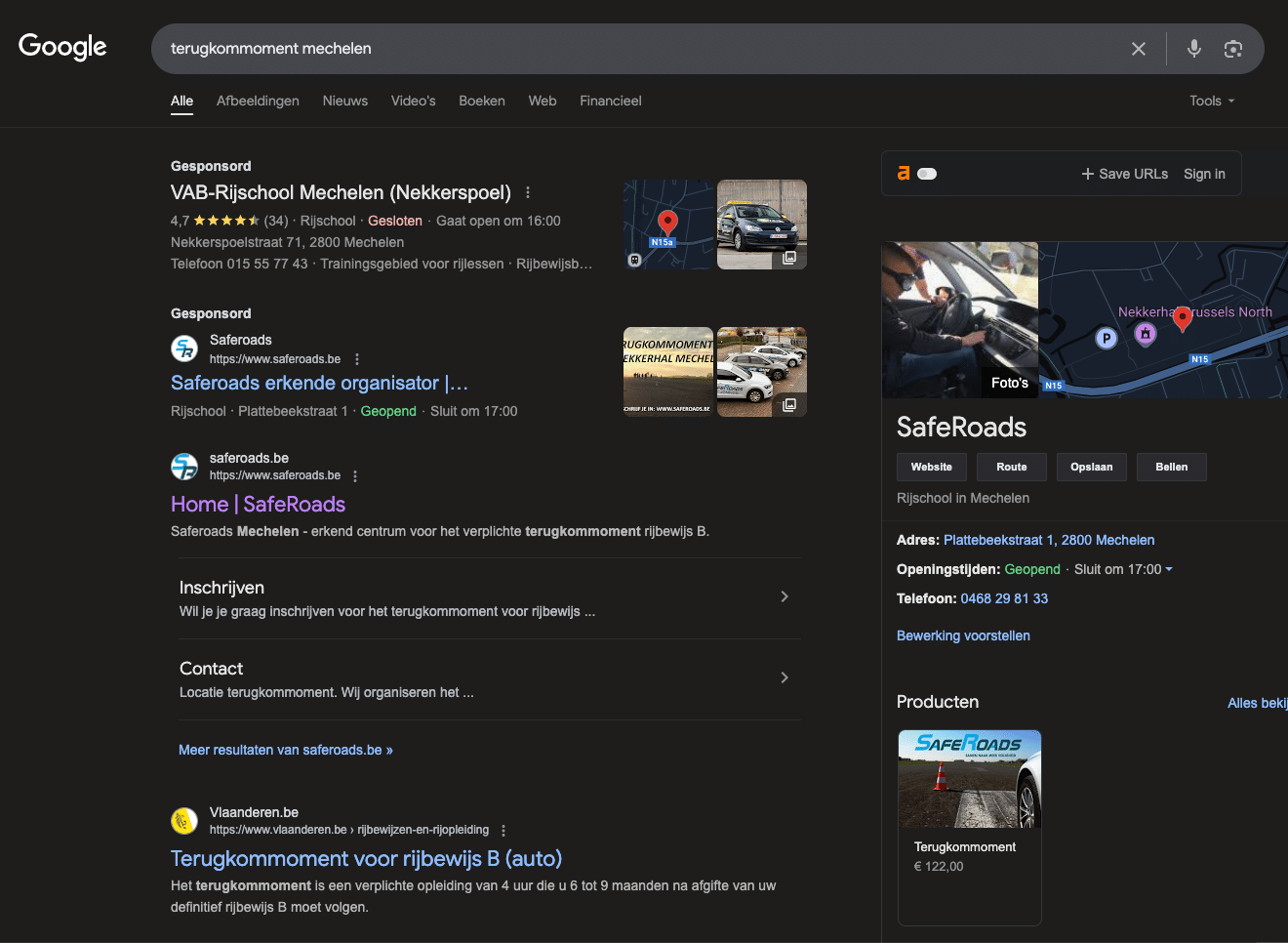The image size is (1288, 943).
Task: Open the VAB-Rijschool Mechelen (Nekkerspoel) ad
Action: click(341, 192)
